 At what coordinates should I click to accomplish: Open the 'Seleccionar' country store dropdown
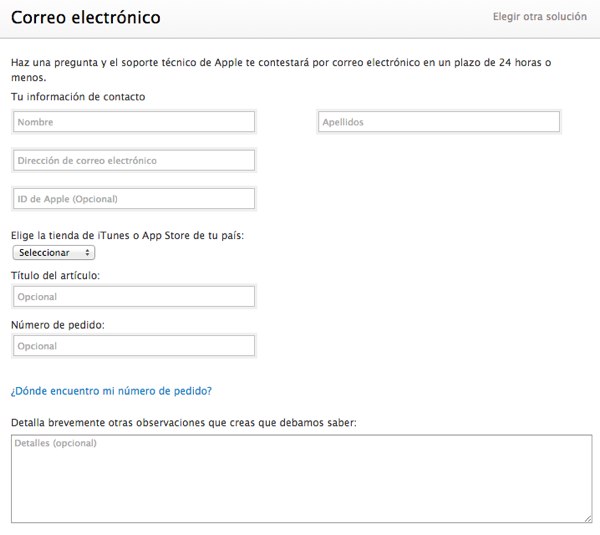[x=53, y=253]
